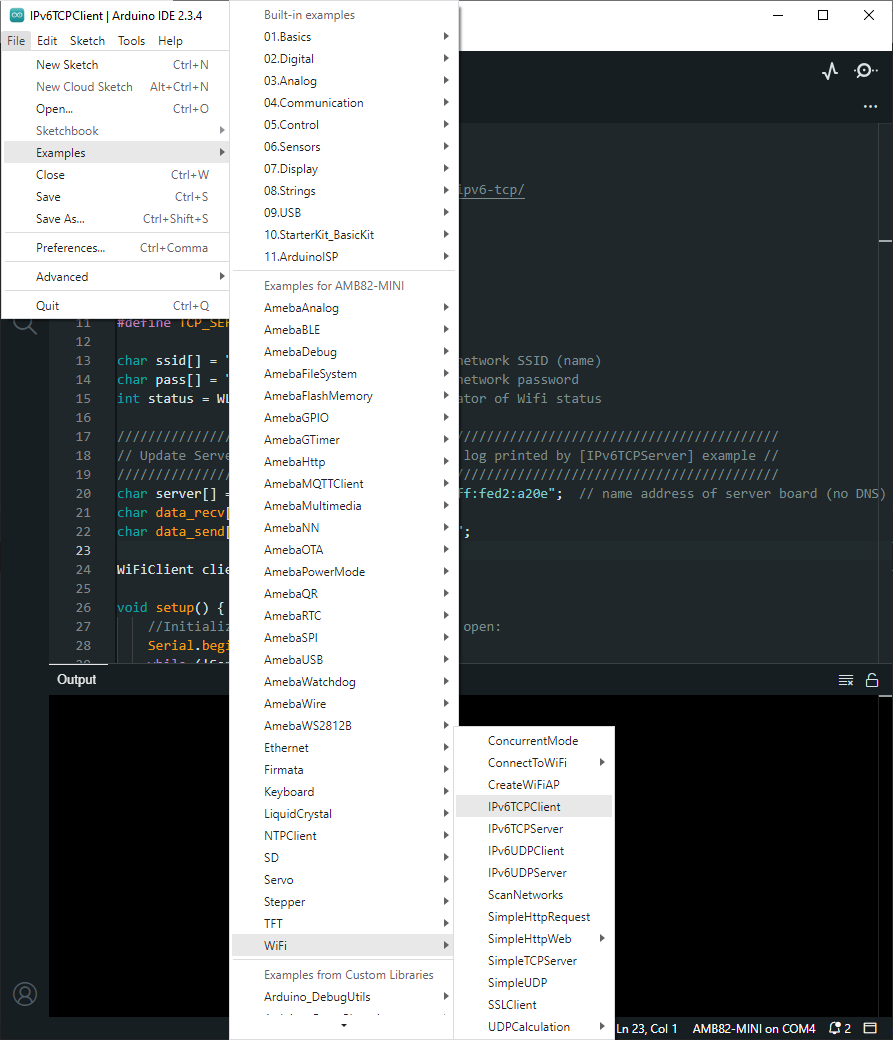Select the IPv6TCPServer example

[x=525, y=829]
